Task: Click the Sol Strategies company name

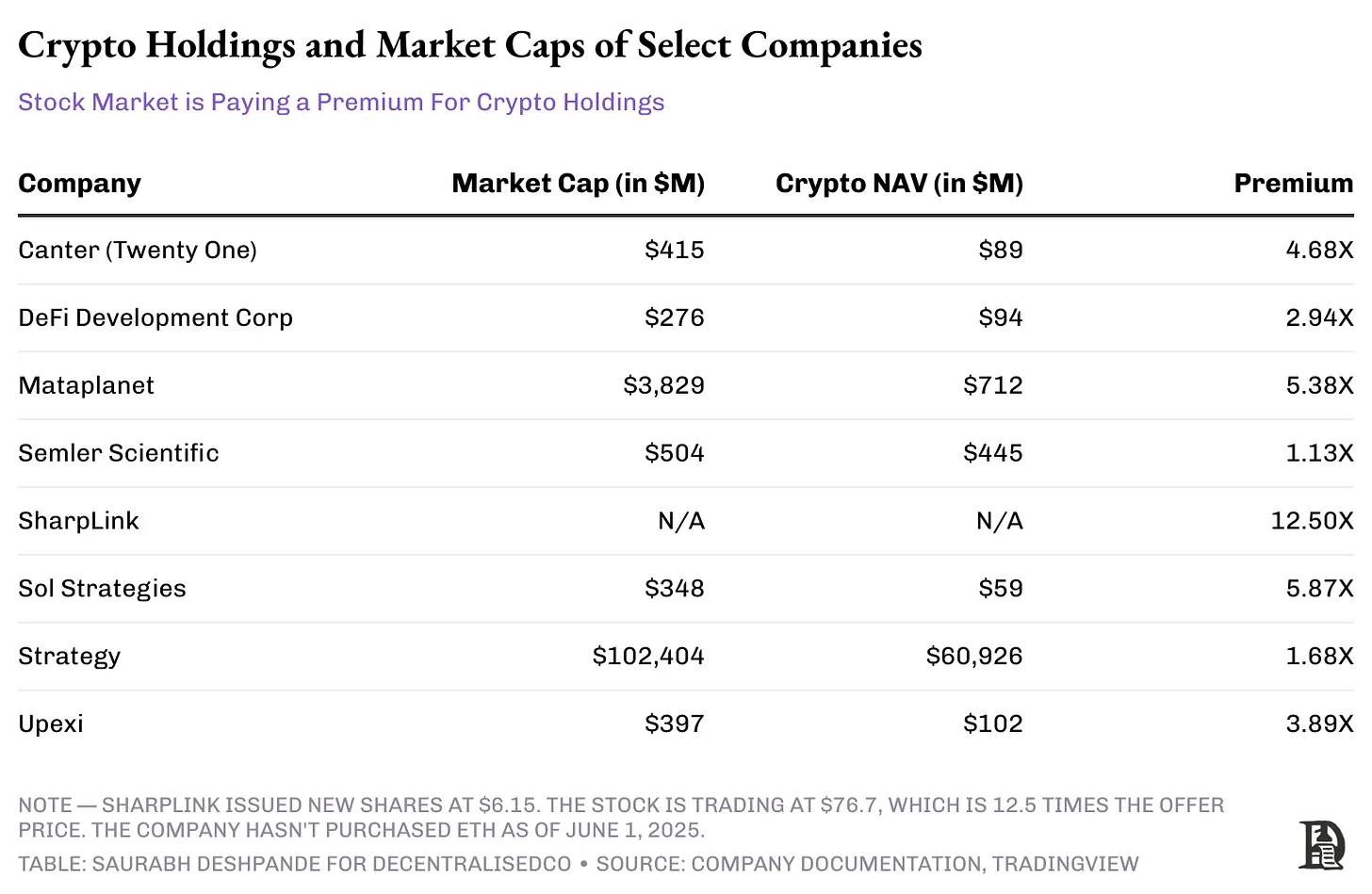Action: (x=103, y=589)
